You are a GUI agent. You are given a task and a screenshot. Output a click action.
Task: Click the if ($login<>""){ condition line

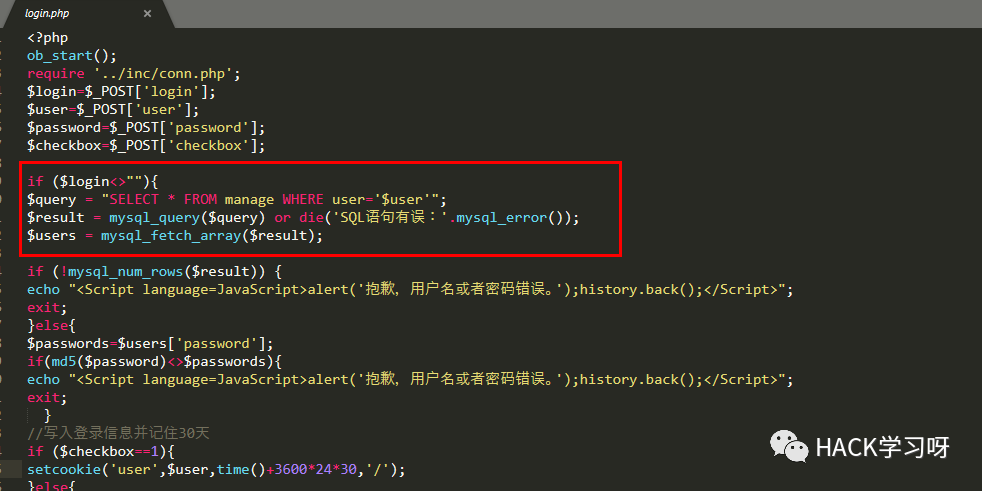click(93, 182)
